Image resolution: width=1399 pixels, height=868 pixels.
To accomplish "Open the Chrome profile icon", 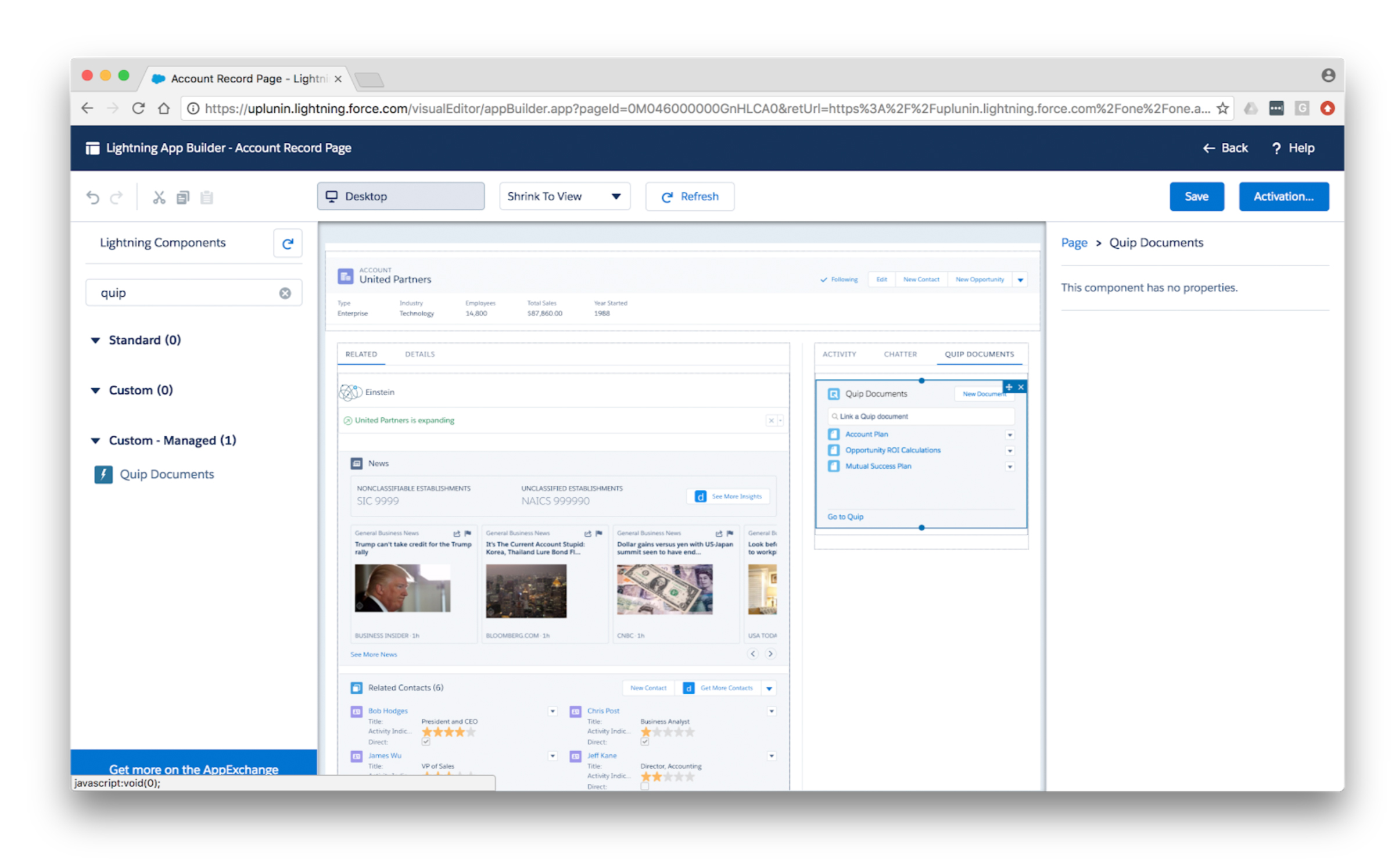I will pos(1328,75).
